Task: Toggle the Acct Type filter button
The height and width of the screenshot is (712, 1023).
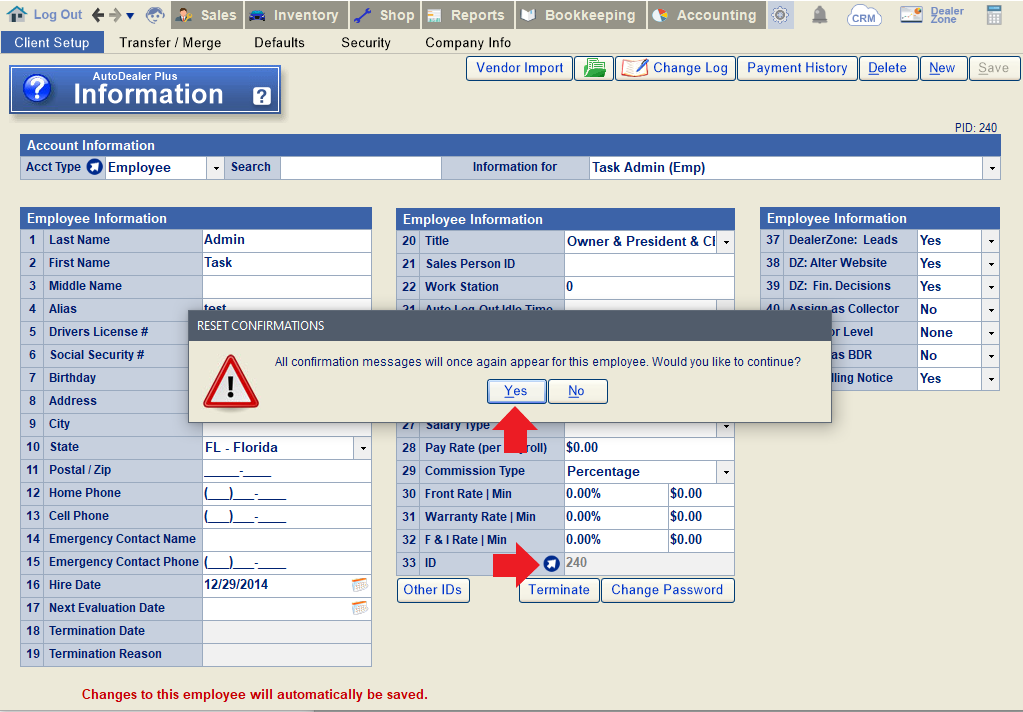Action: pyautogui.click(x=95, y=167)
